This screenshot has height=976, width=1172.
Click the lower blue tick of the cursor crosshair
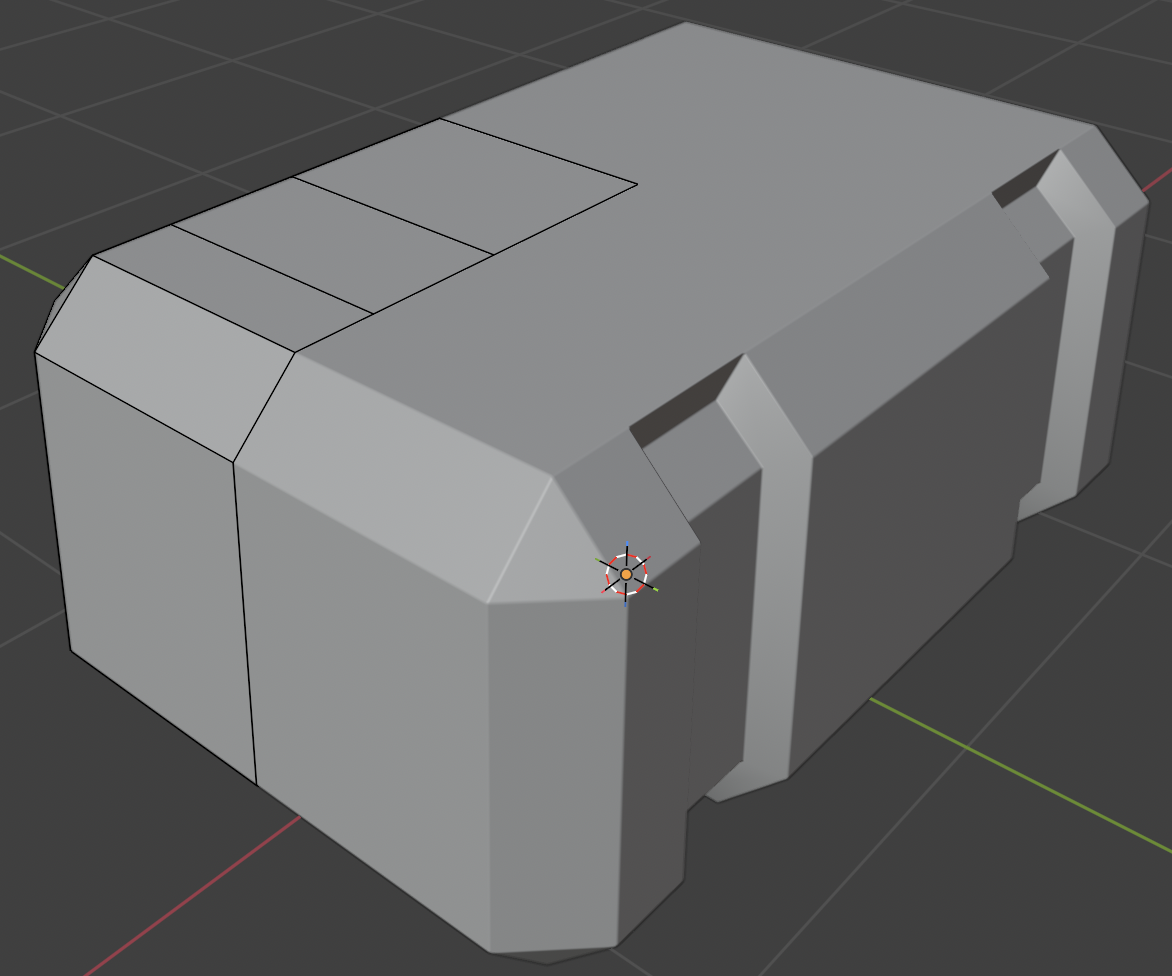point(625,605)
